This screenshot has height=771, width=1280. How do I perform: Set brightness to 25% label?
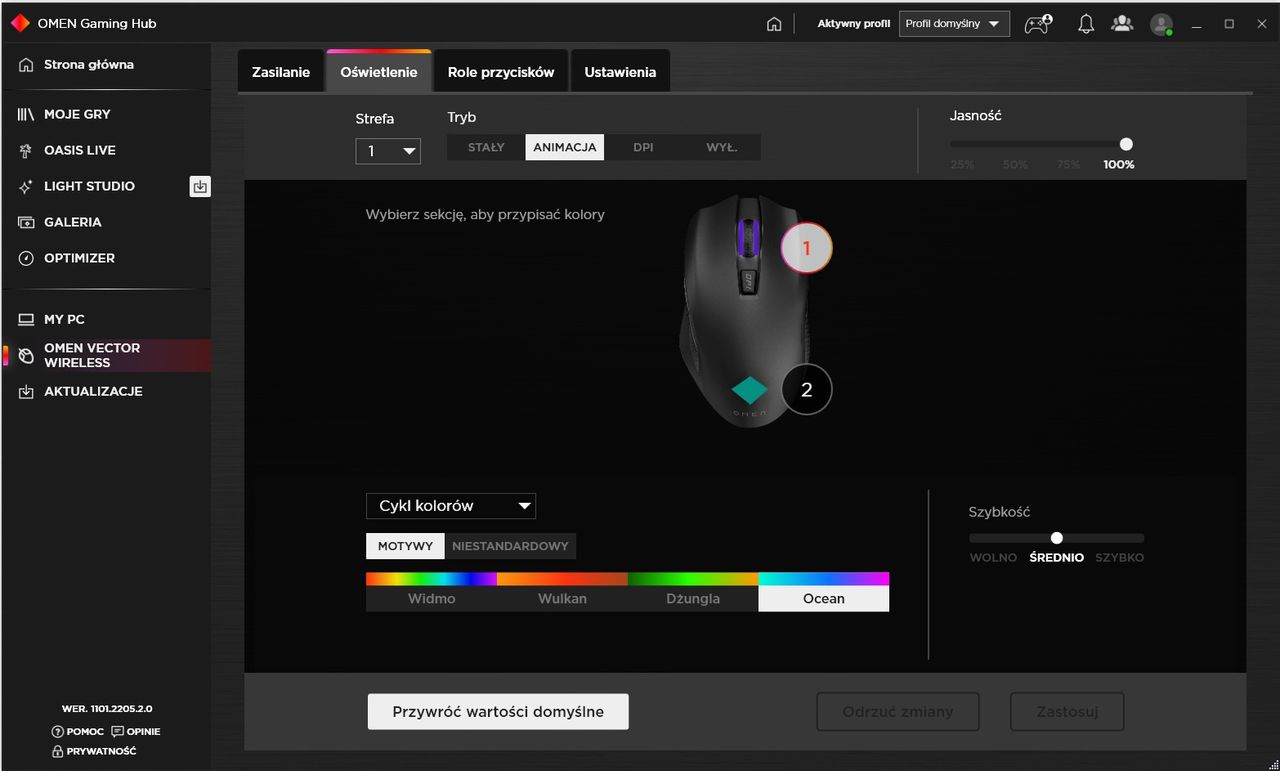point(962,165)
